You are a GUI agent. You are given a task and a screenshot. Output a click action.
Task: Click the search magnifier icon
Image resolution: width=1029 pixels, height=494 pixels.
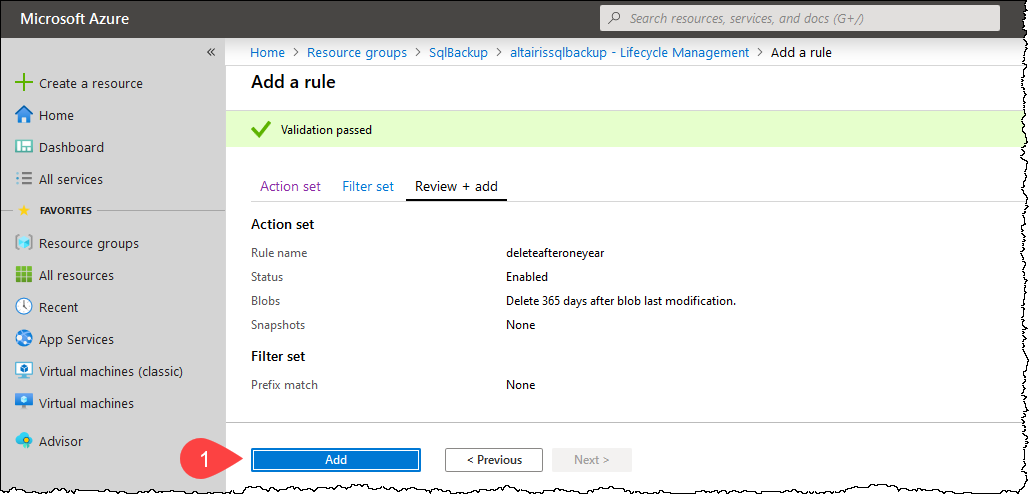point(614,18)
